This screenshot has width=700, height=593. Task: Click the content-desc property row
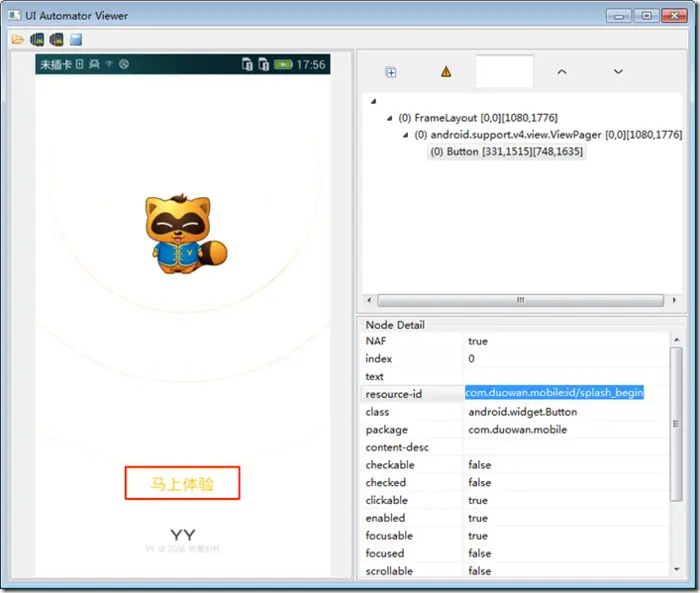click(515, 447)
